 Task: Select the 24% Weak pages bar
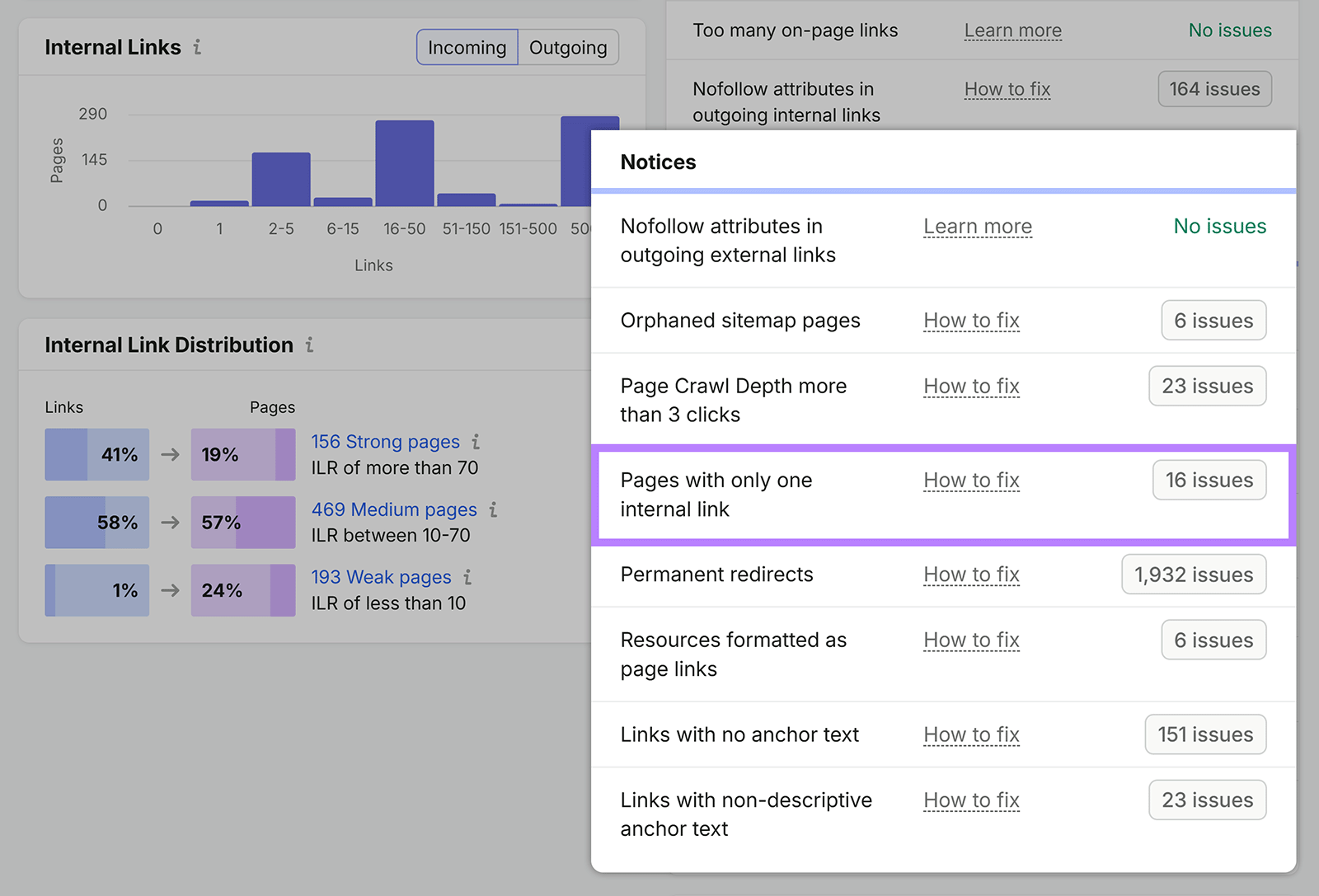(243, 590)
